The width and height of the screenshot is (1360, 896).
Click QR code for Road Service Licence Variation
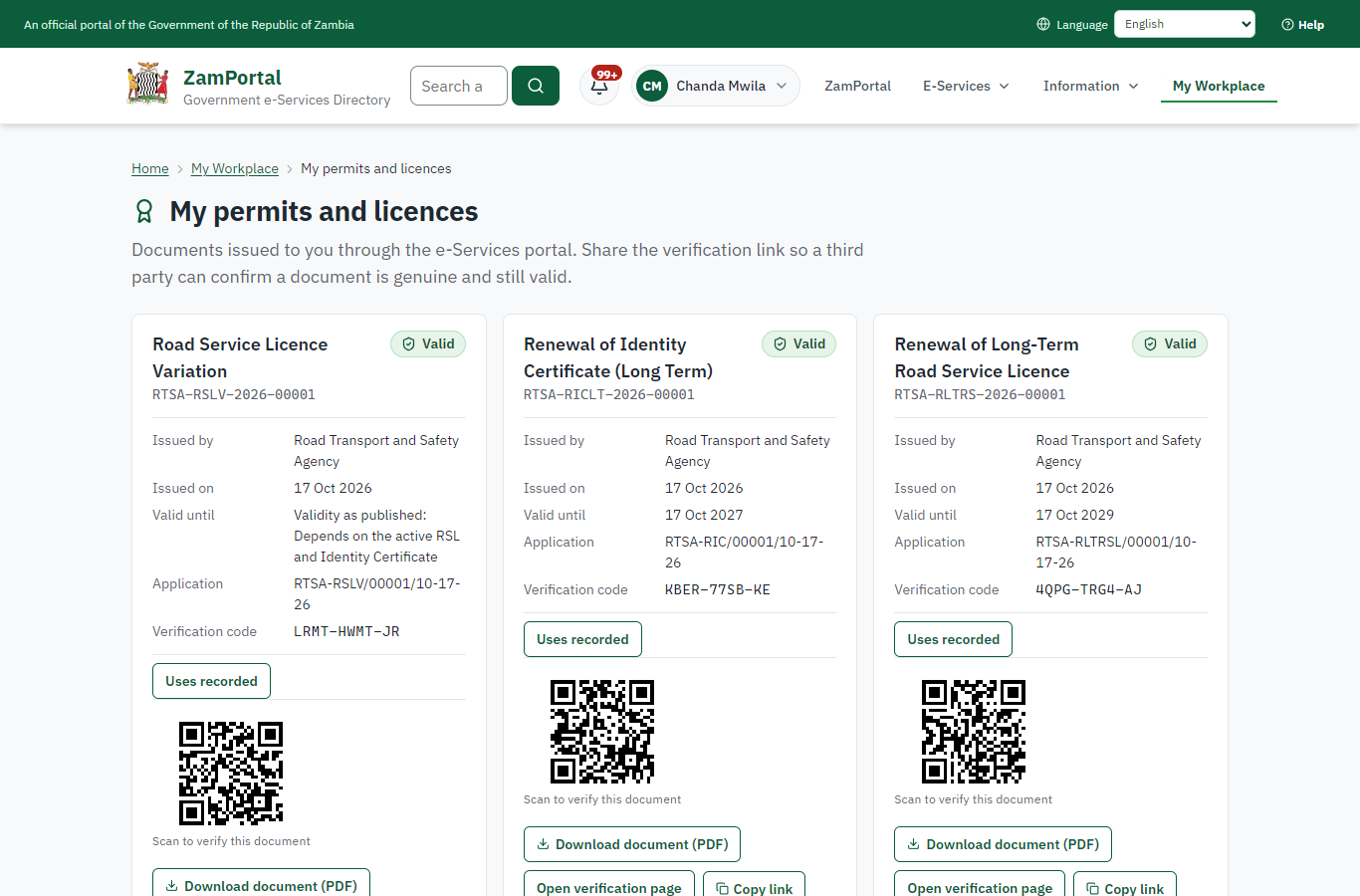(231, 774)
